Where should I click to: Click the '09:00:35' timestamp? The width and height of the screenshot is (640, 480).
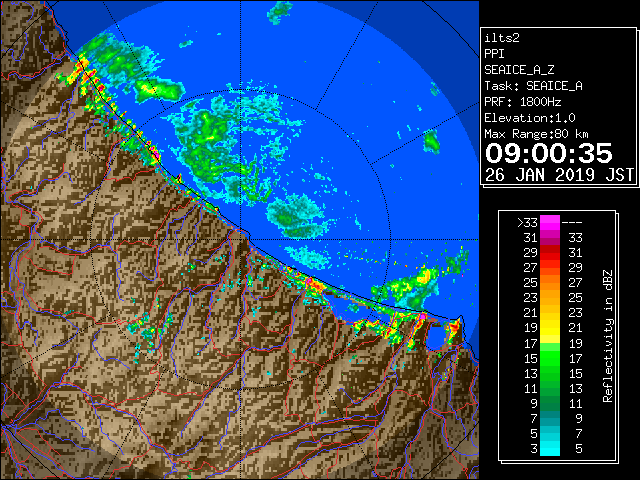[x=549, y=153]
